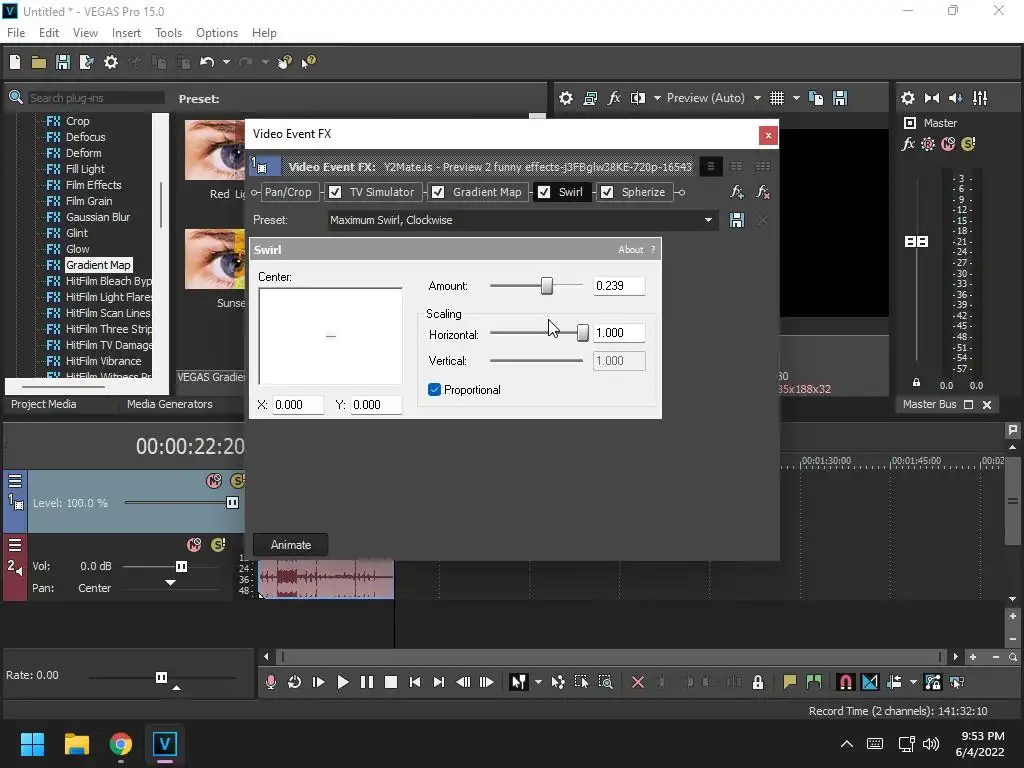Screen dimensions: 1024x768
Task: Click the Pan/Crop button in FX chain
Action: (288, 192)
